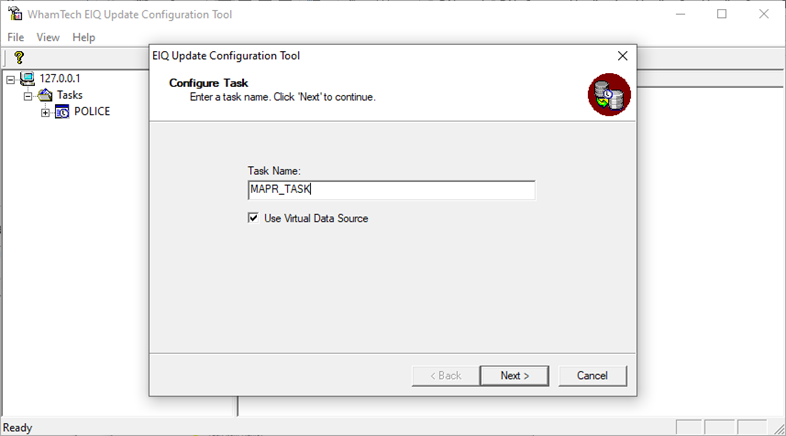Viewport: 786px width, 436px height.
Task: Click the WhamTech app icon in title bar
Action: pyautogui.click(x=15, y=14)
